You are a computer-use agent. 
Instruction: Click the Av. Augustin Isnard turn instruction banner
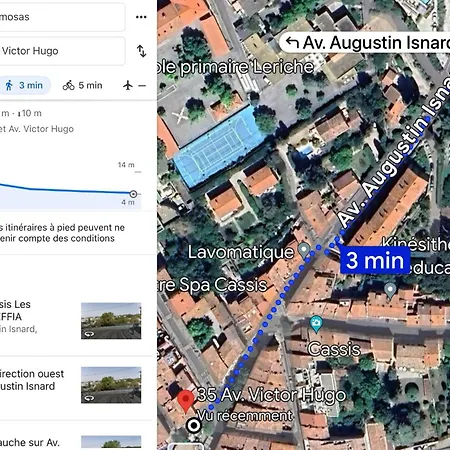coord(365,43)
